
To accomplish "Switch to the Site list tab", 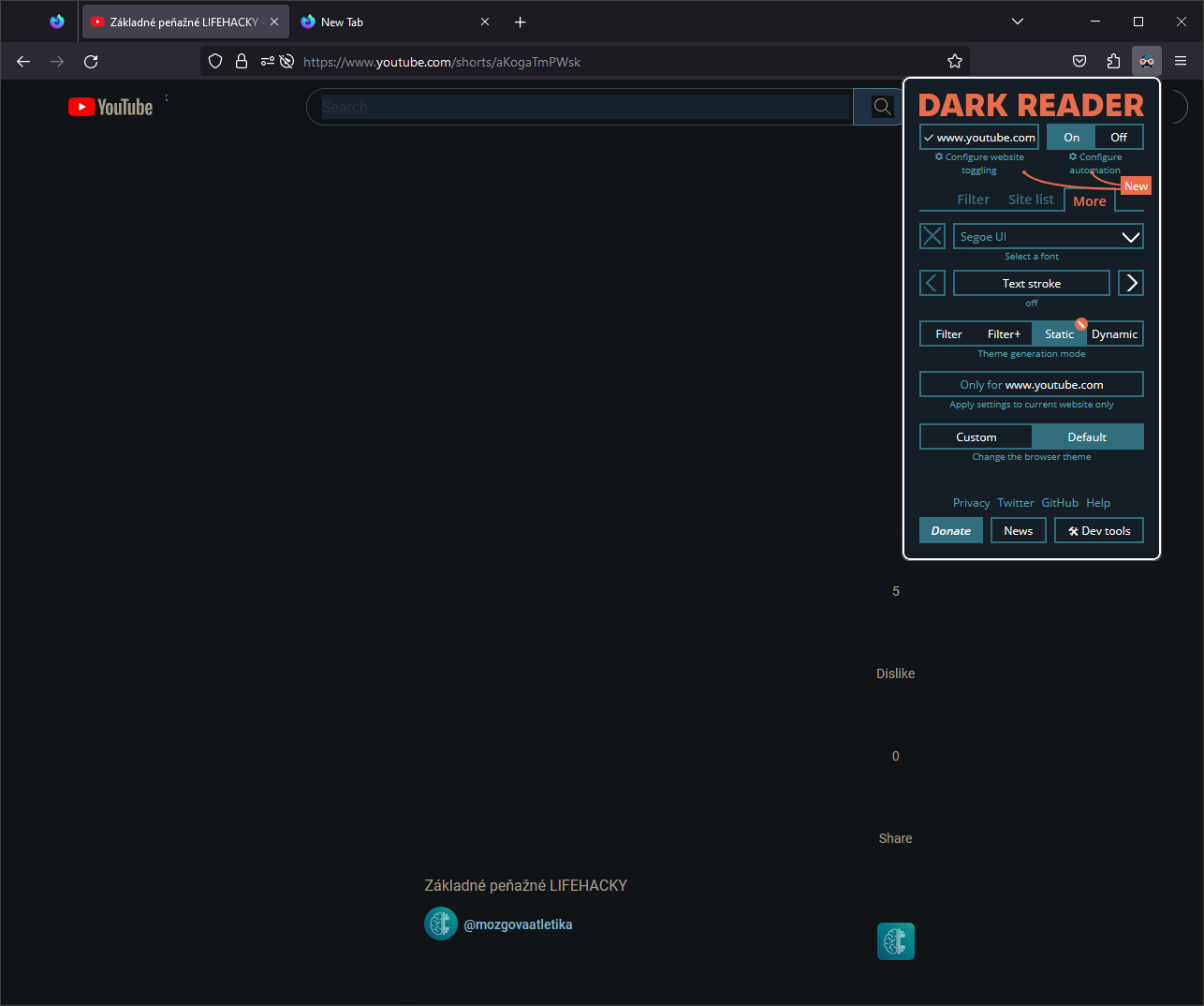I will coord(1031,199).
